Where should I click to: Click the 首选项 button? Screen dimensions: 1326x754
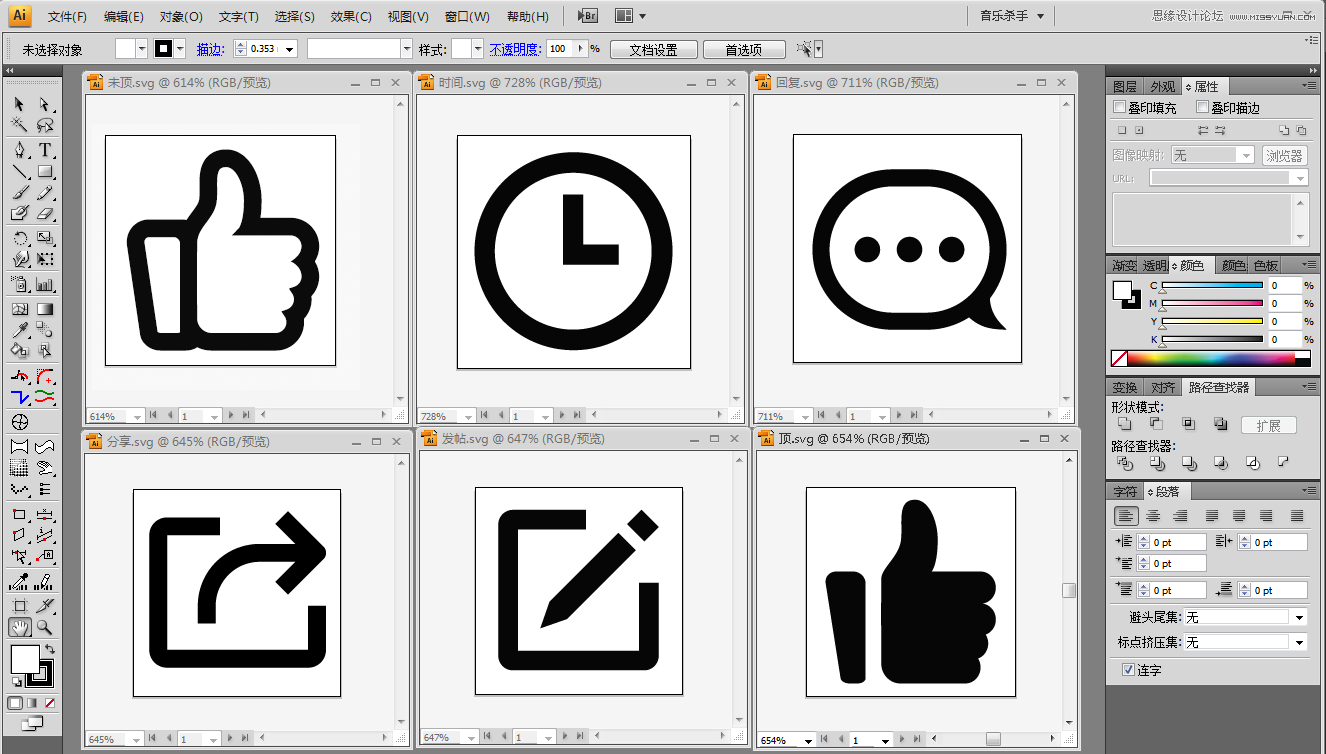(x=743, y=50)
